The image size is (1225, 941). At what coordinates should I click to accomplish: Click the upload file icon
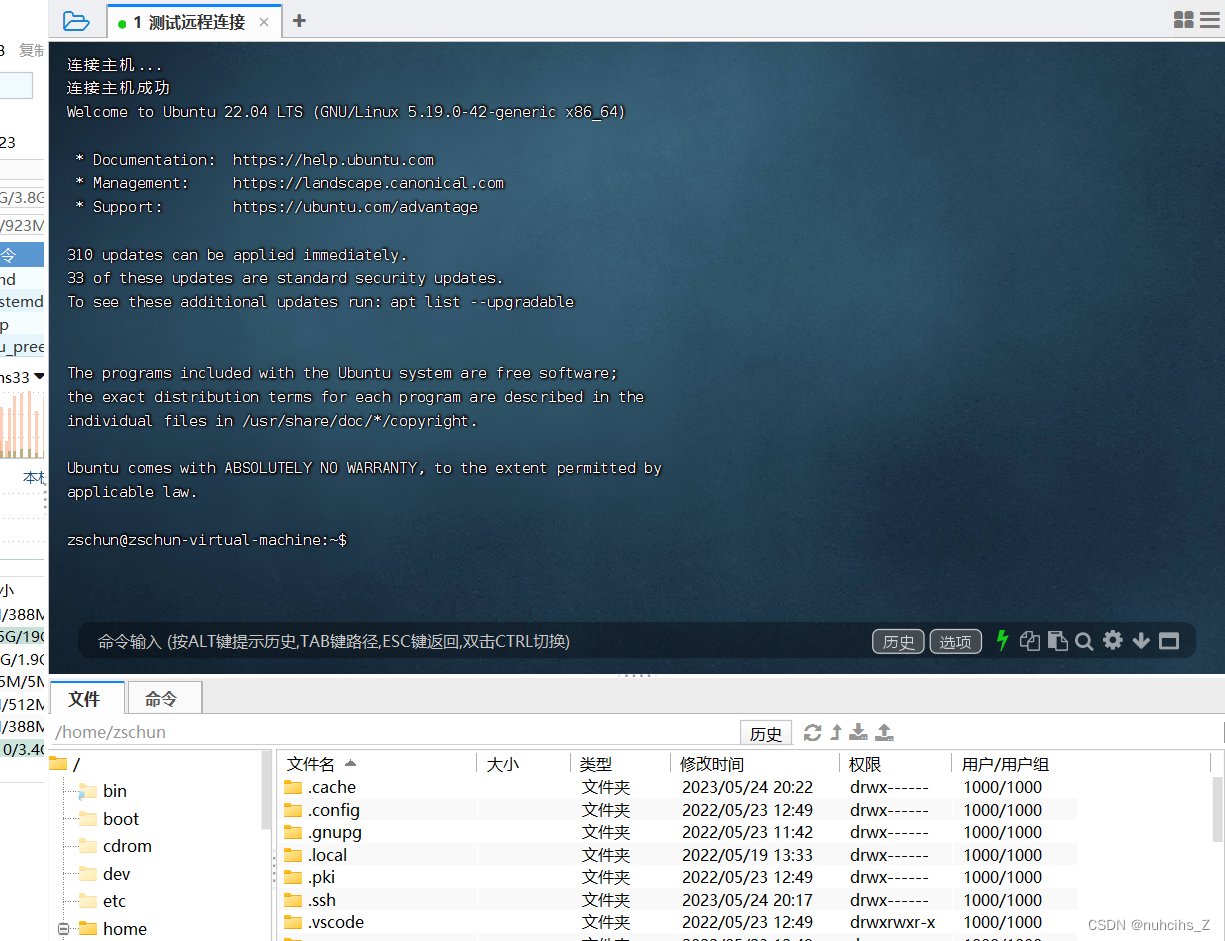pos(884,732)
